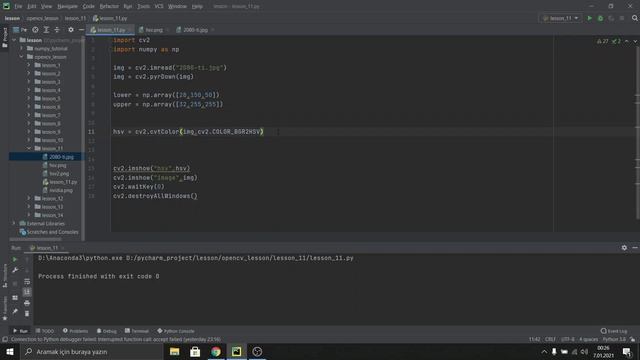Jump to next highlighted error arrow

pyautogui.click(x=635, y=41)
